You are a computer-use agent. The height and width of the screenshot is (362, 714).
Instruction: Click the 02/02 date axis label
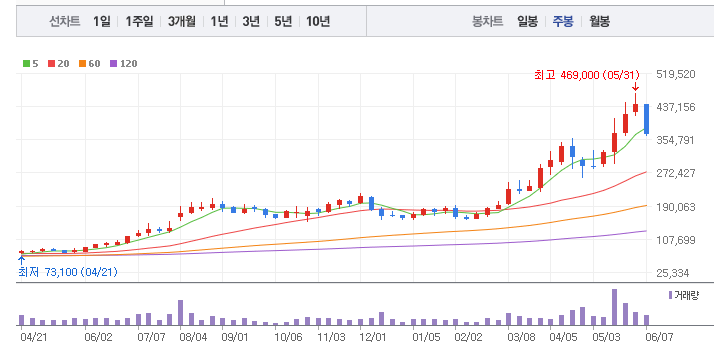(x=468, y=337)
